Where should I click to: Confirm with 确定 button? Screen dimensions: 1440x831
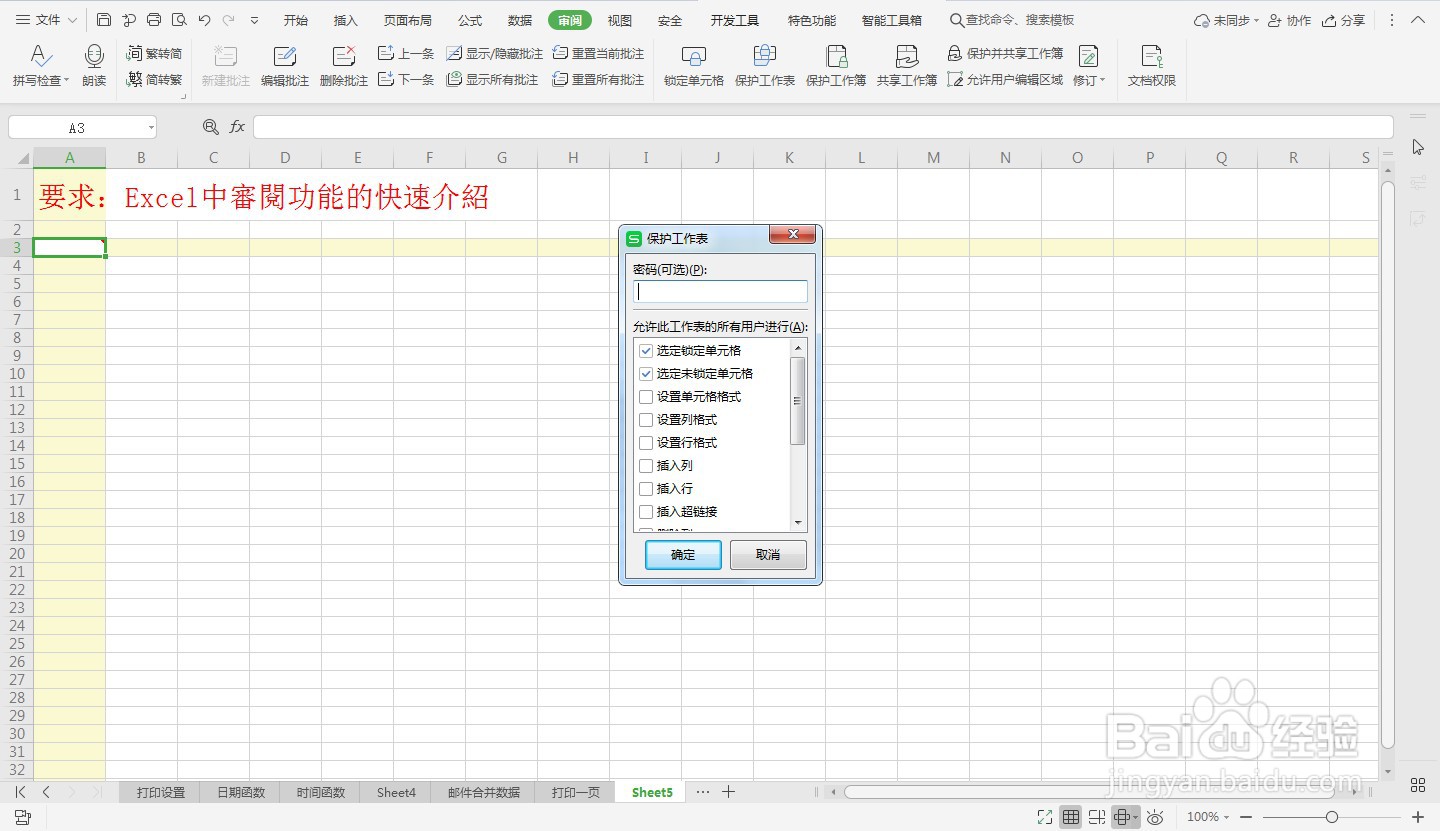[683, 555]
